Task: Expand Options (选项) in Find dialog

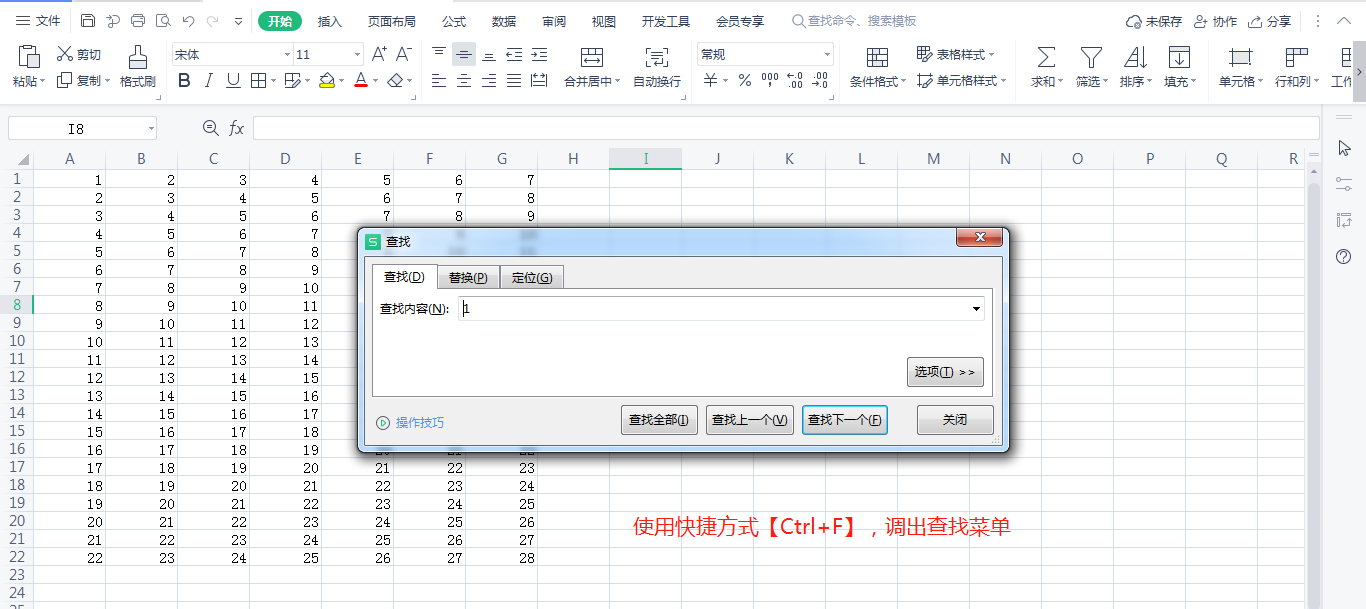Action: coord(945,372)
